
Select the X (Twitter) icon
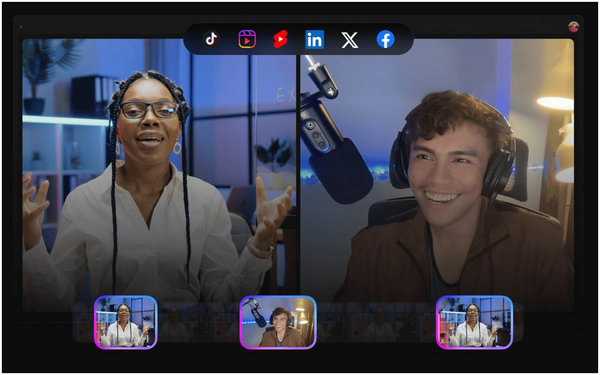350,40
